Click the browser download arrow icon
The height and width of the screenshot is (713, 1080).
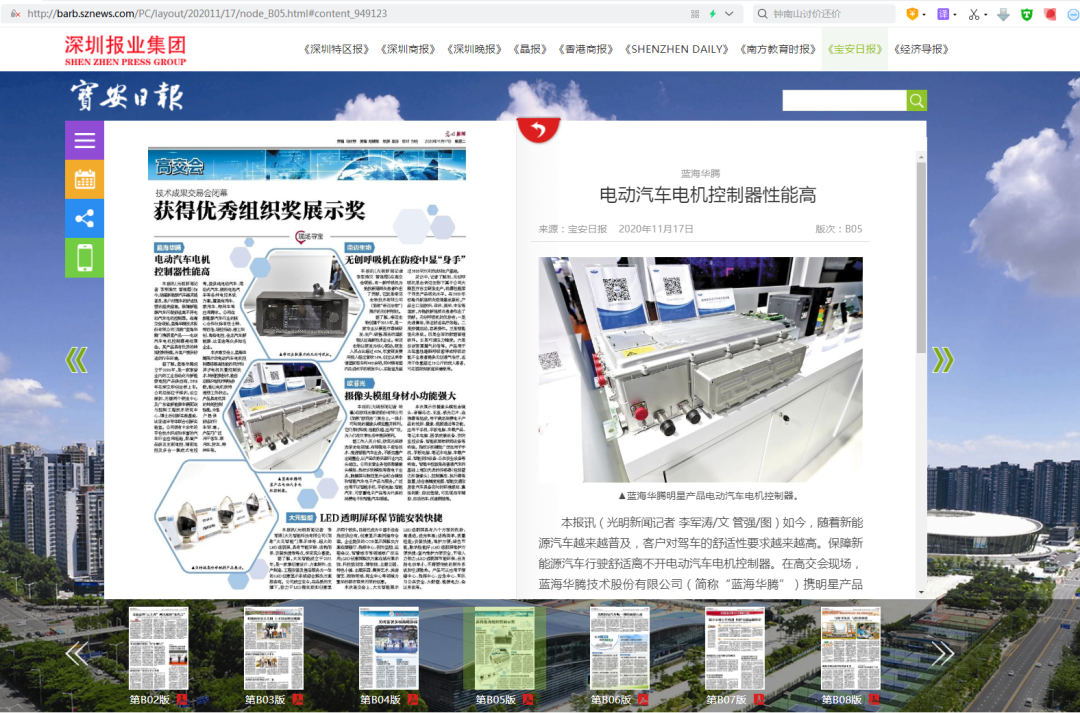tap(1003, 14)
